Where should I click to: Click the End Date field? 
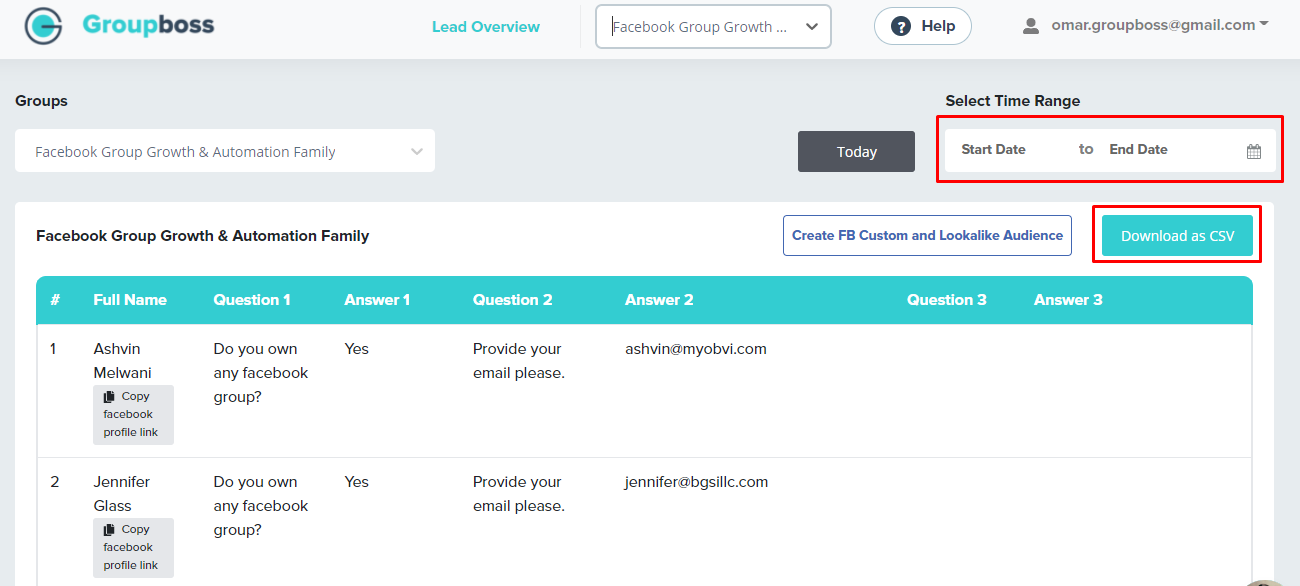(x=1138, y=149)
